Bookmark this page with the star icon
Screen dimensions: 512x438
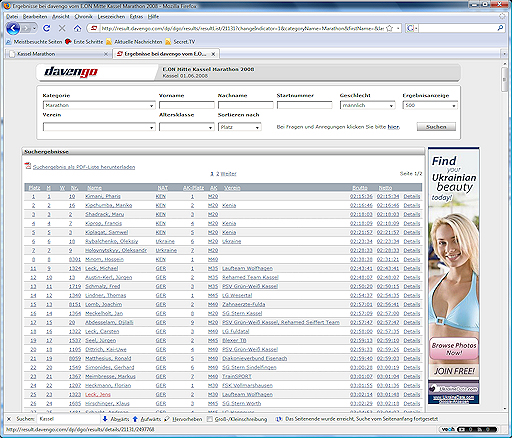click(x=389, y=29)
